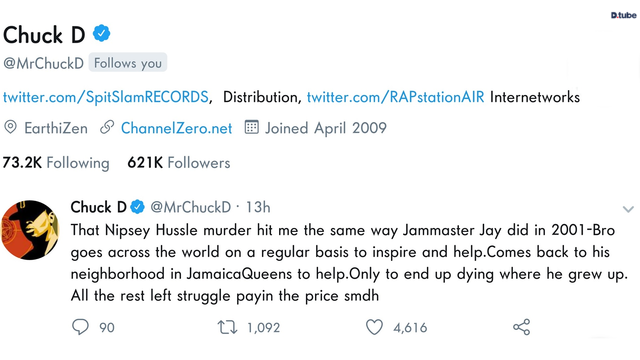This screenshot has width=640, height=360.
Task: Click the D.tube logo watermark
Action: coord(623,15)
